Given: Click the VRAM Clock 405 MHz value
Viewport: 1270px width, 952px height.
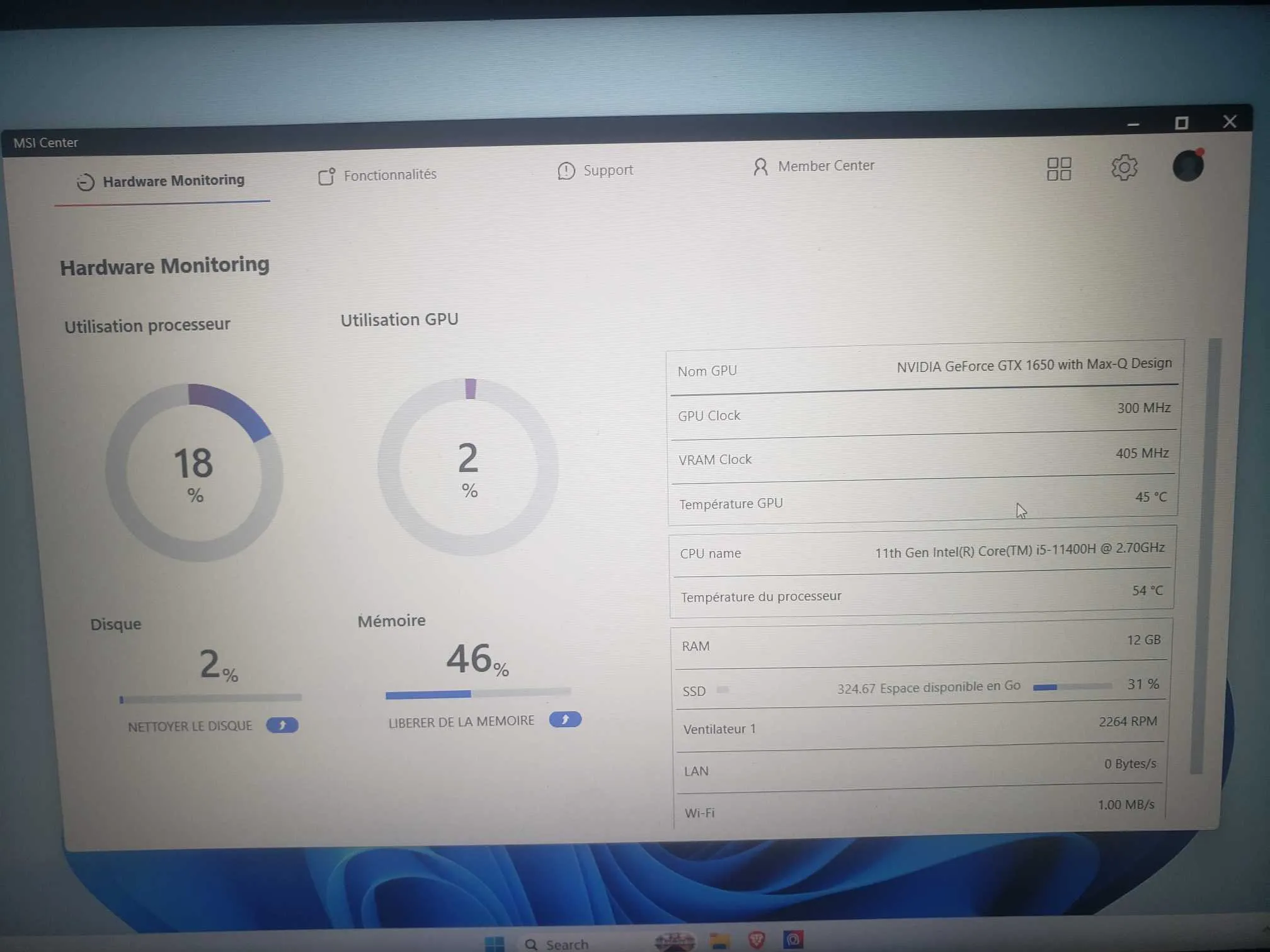Looking at the screenshot, I should [x=1142, y=453].
